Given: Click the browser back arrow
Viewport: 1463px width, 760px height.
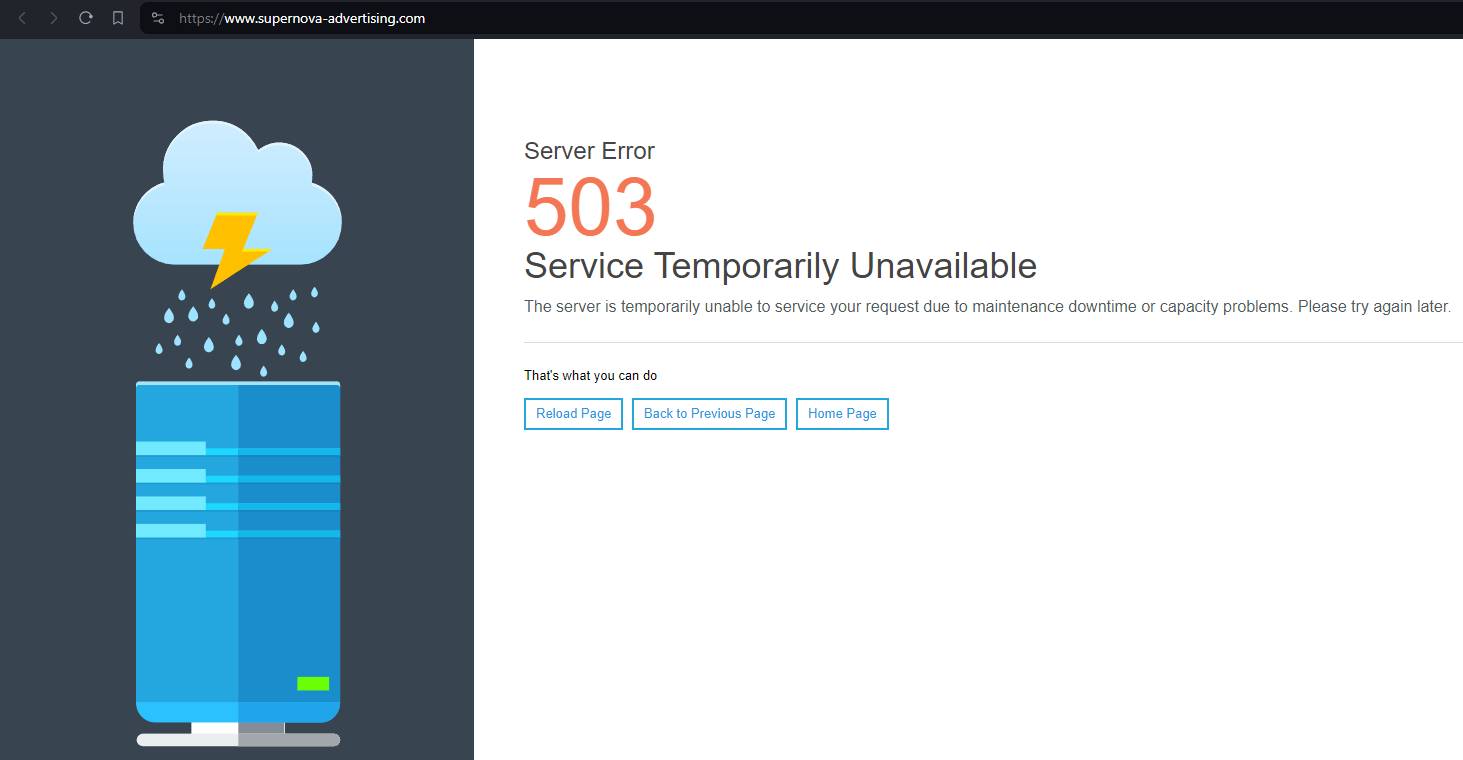Looking at the screenshot, I should 22,18.
